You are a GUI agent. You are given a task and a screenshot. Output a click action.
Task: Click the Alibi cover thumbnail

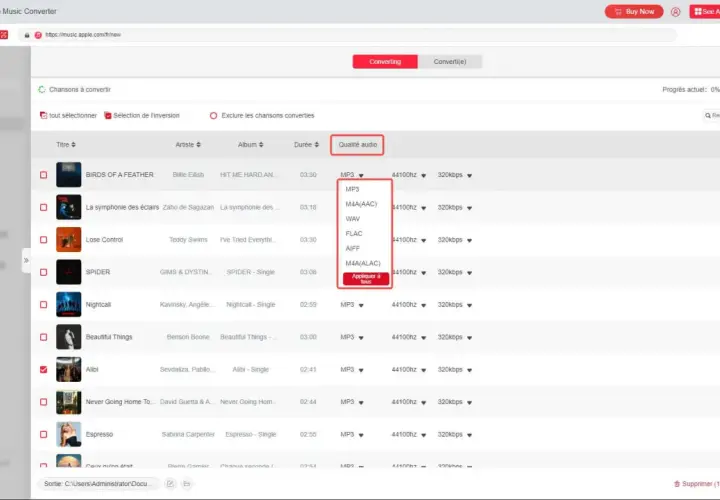[68, 370]
